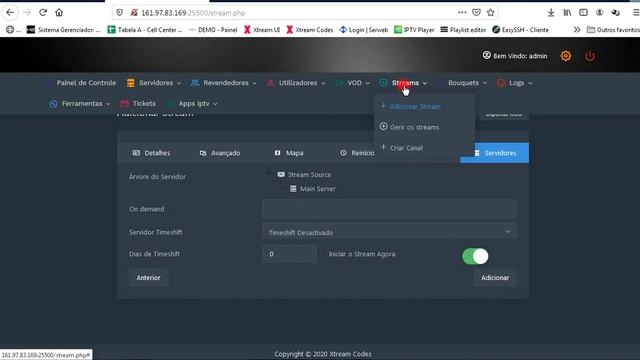Open the page actions three-dots menu
Image resolution: width=640 pixels, height=360 pixels.
tap(462, 13)
